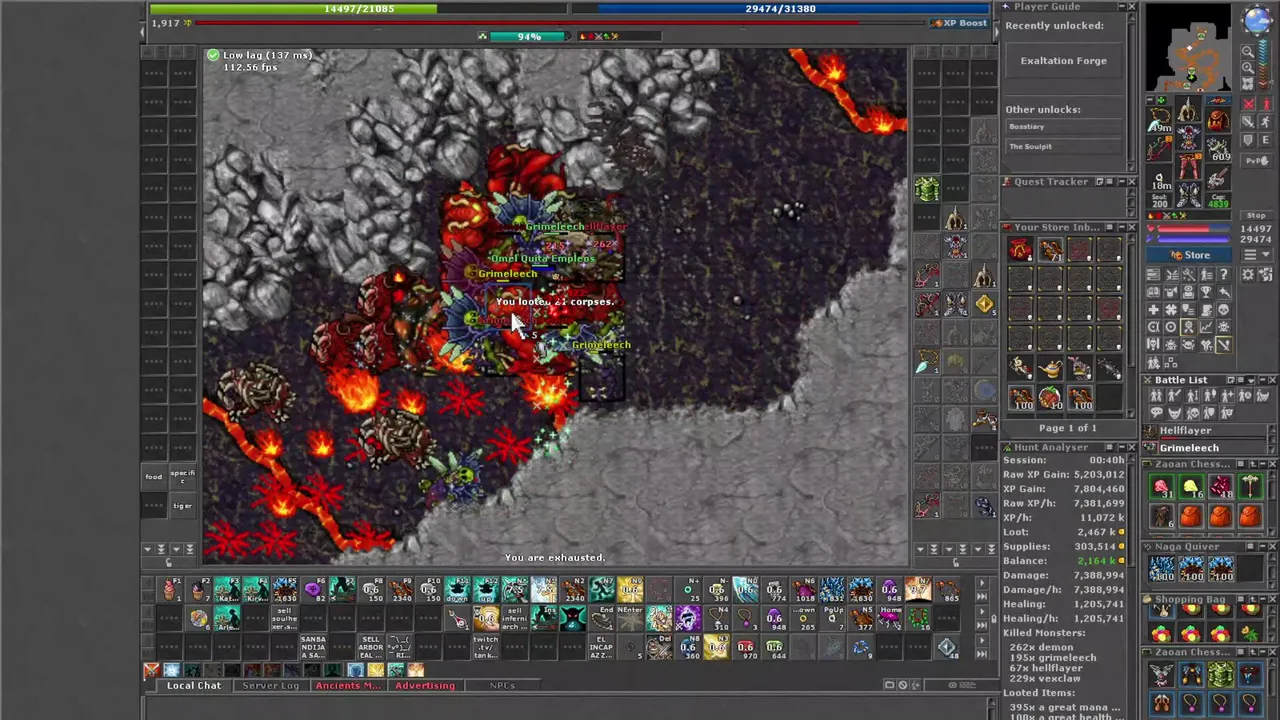
Task: Click the logout icon next to the gear
Action: click(x=1266, y=274)
